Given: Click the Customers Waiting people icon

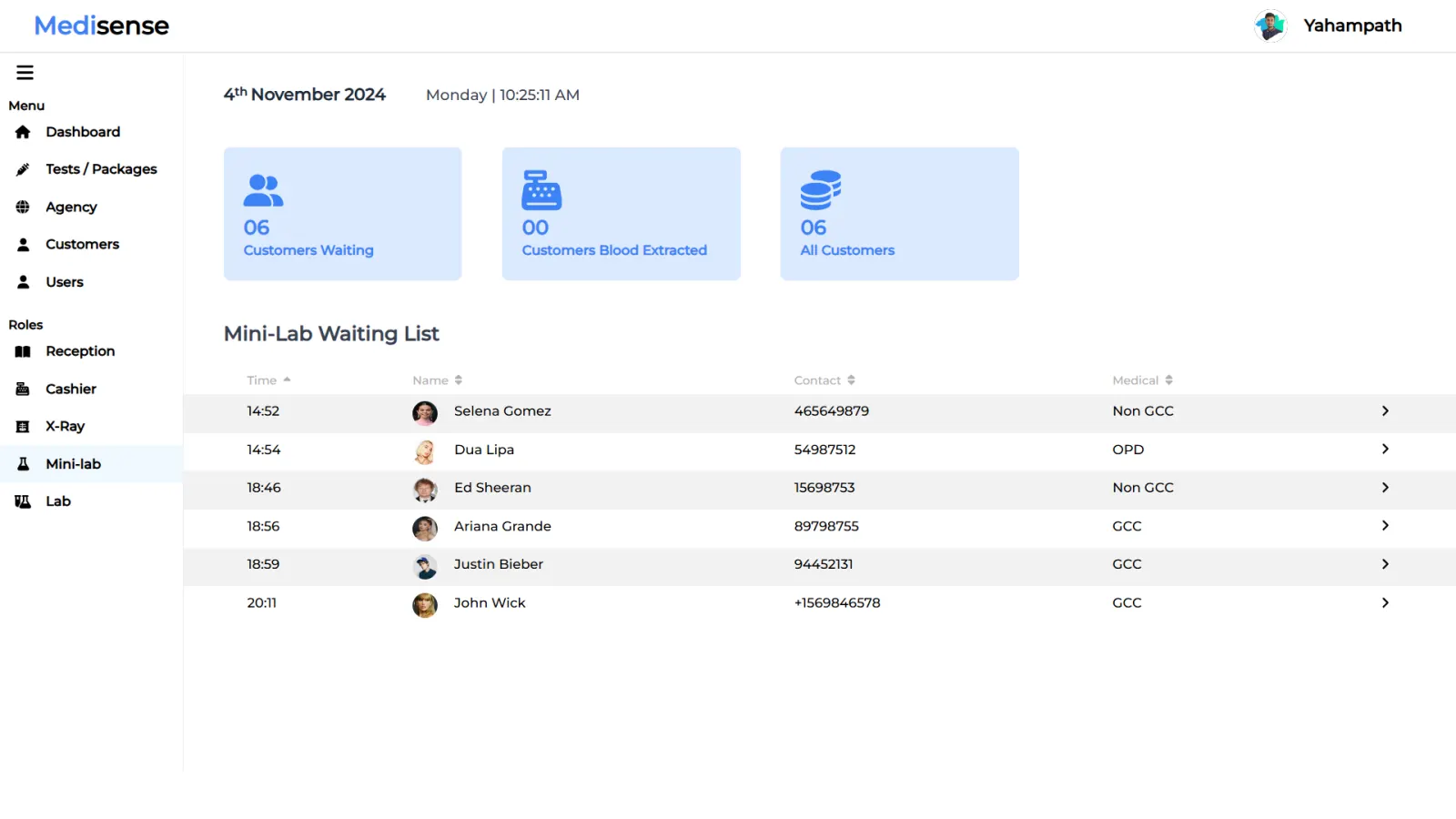Looking at the screenshot, I should click(263, 190).
